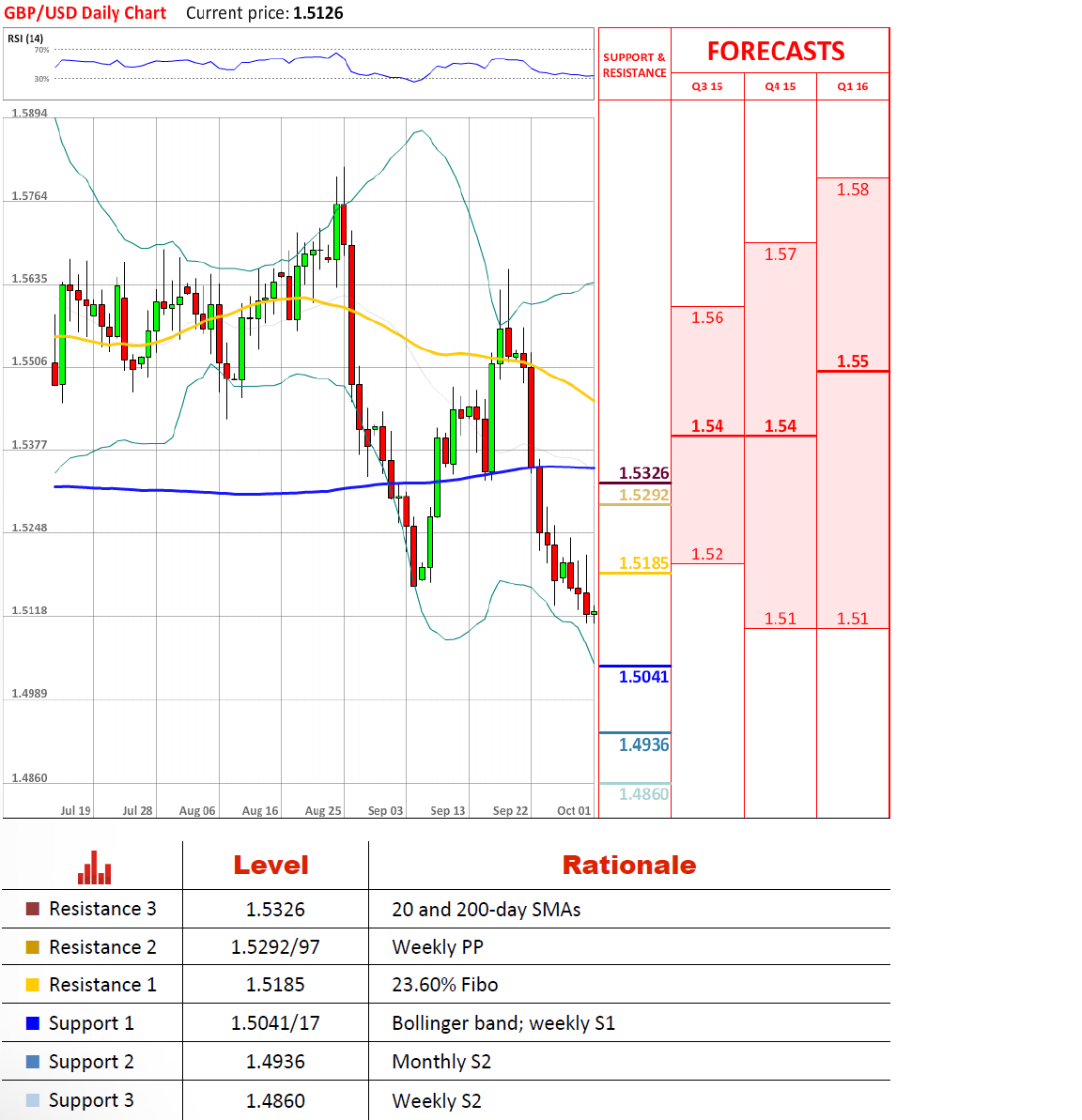Viewport: 1082px width, 1120px height.
Task: Click the 1.51 forecast value in Q1 16
Action: coord(853,619)
